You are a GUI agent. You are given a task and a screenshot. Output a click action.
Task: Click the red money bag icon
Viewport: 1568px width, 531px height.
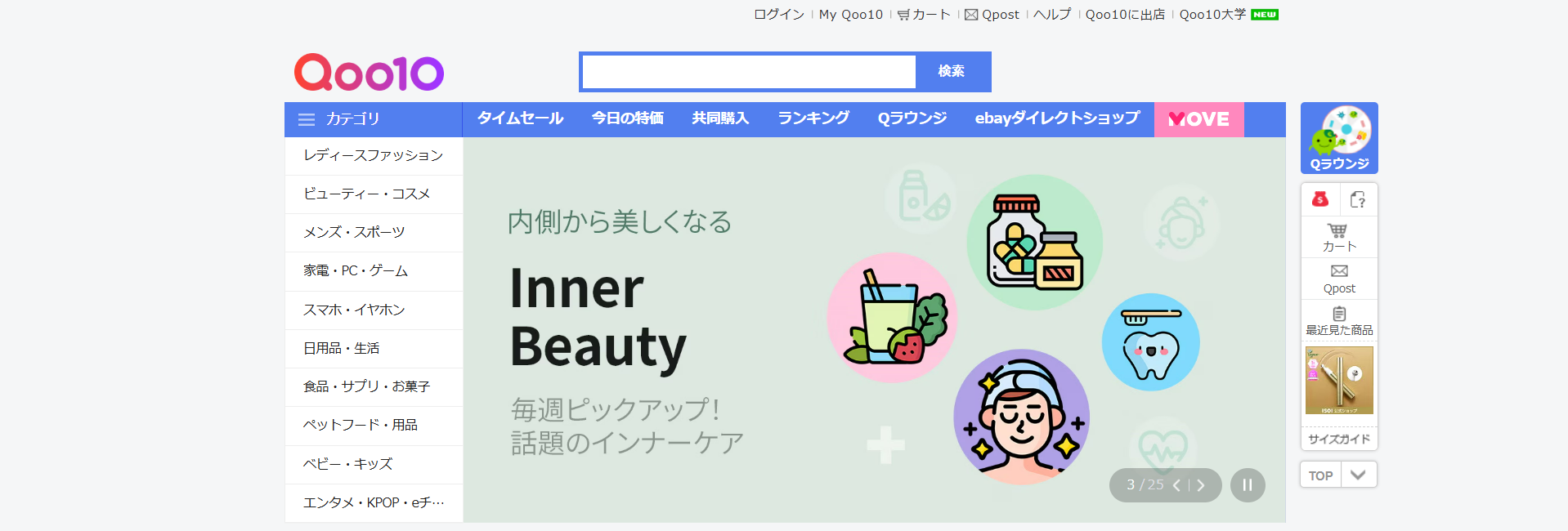point(1319,199)
